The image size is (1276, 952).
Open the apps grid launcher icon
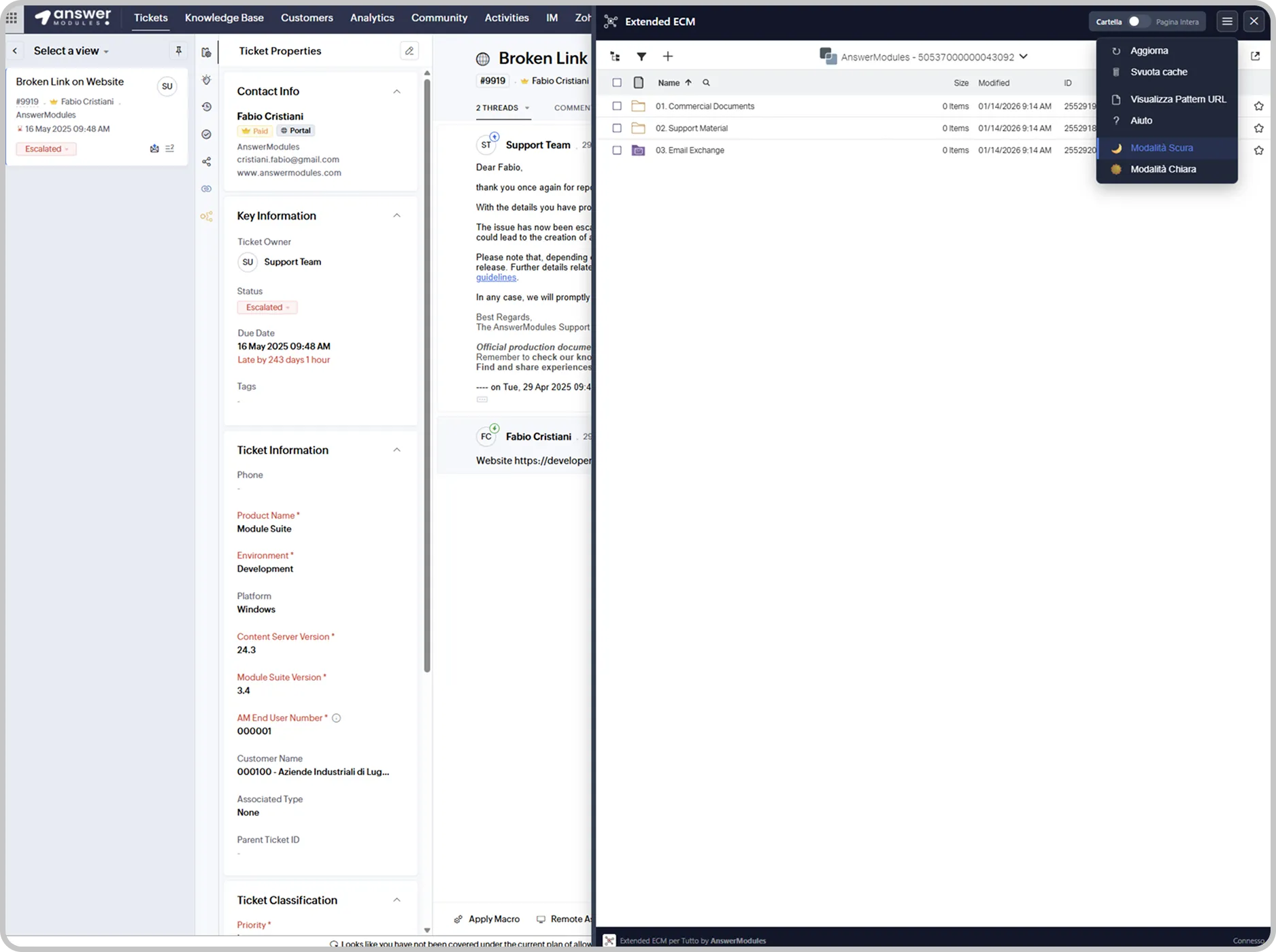coord(12,18)
